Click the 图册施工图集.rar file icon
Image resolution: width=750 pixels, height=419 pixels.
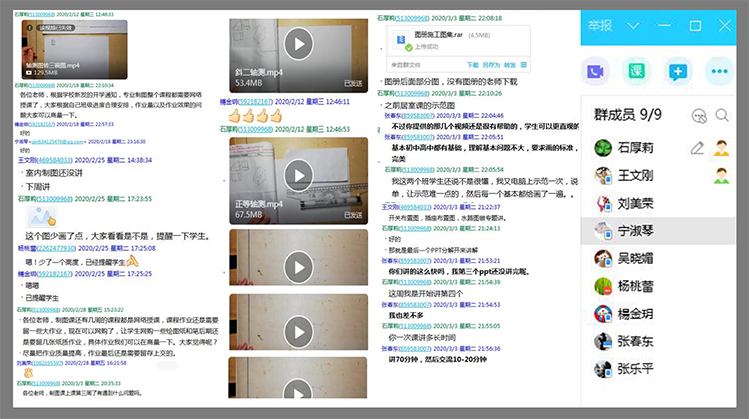pyautogui.click(x=401, y=40)
